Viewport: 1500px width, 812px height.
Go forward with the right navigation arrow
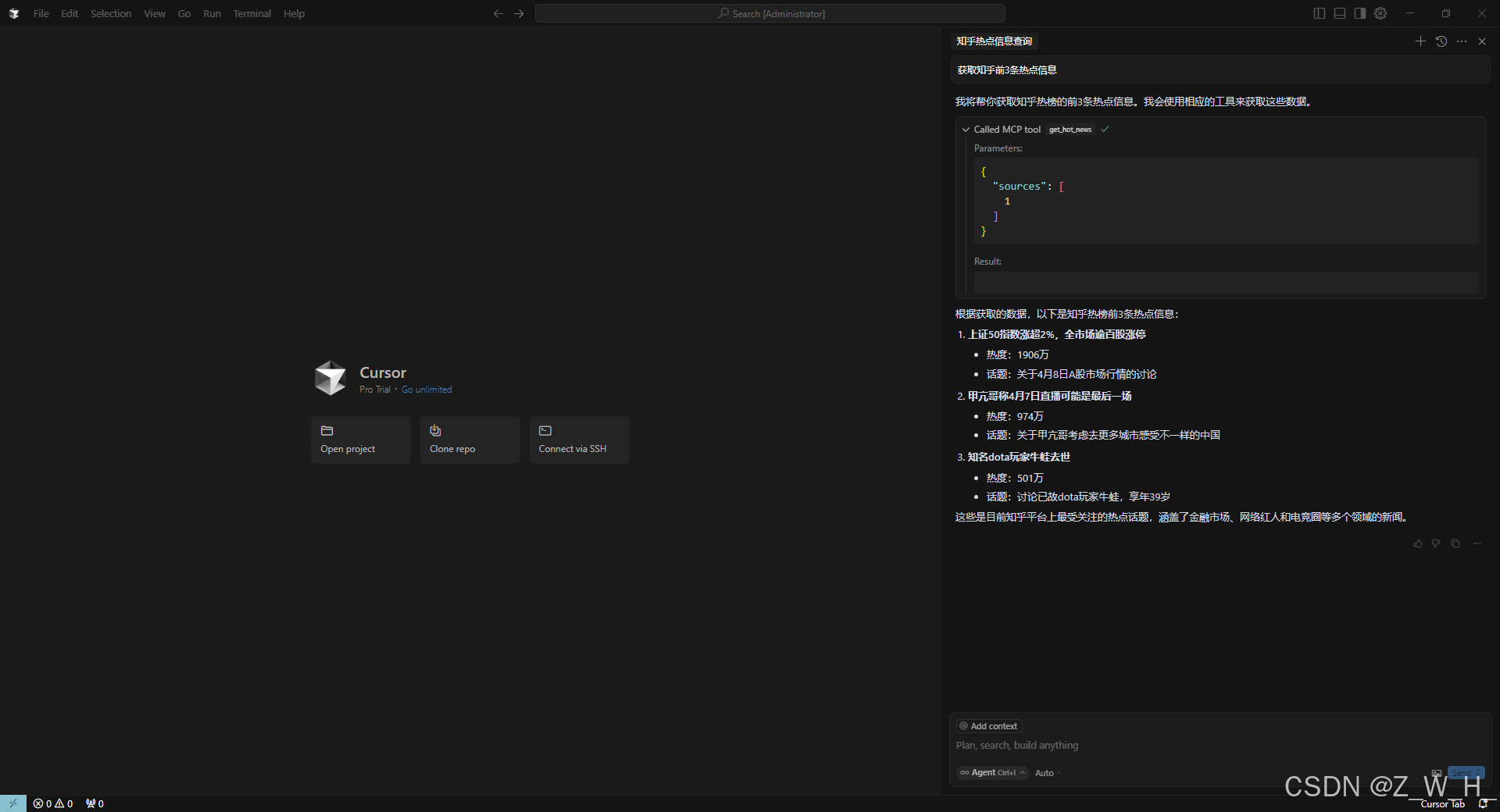[519, 13]
